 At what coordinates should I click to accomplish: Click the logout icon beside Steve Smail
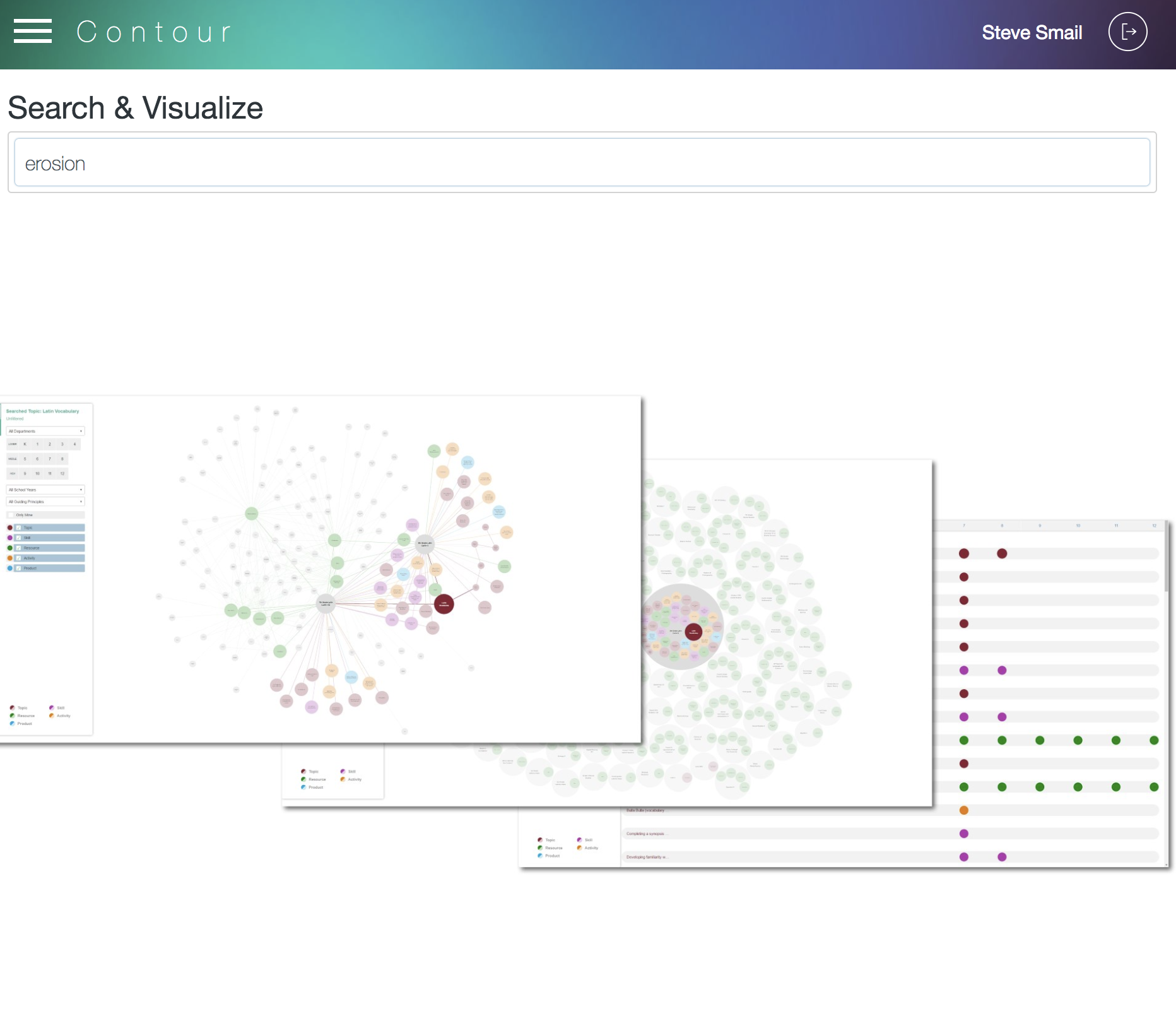click(x=1128, y=32)
